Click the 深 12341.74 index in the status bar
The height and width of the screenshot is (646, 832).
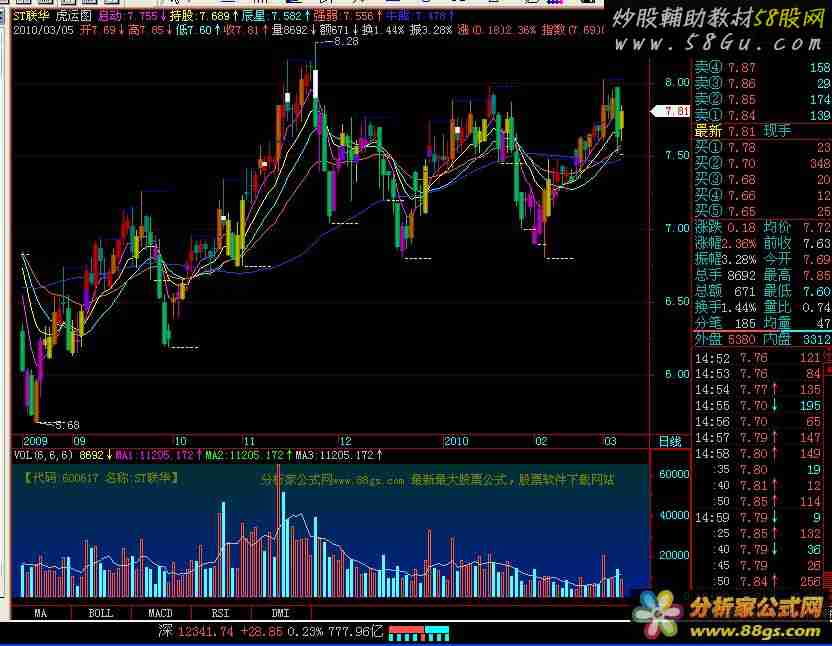(196, 632)
